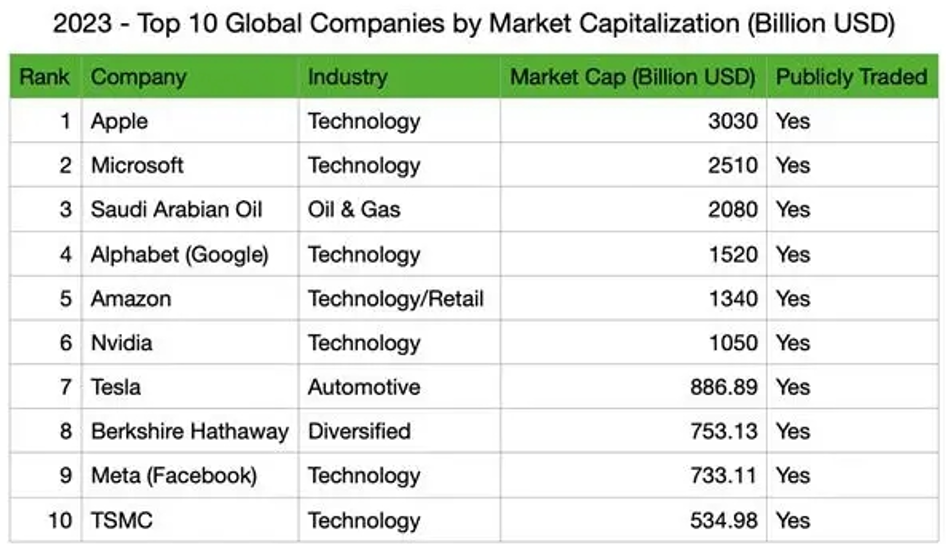Click the Industry column header

point(347,77)
